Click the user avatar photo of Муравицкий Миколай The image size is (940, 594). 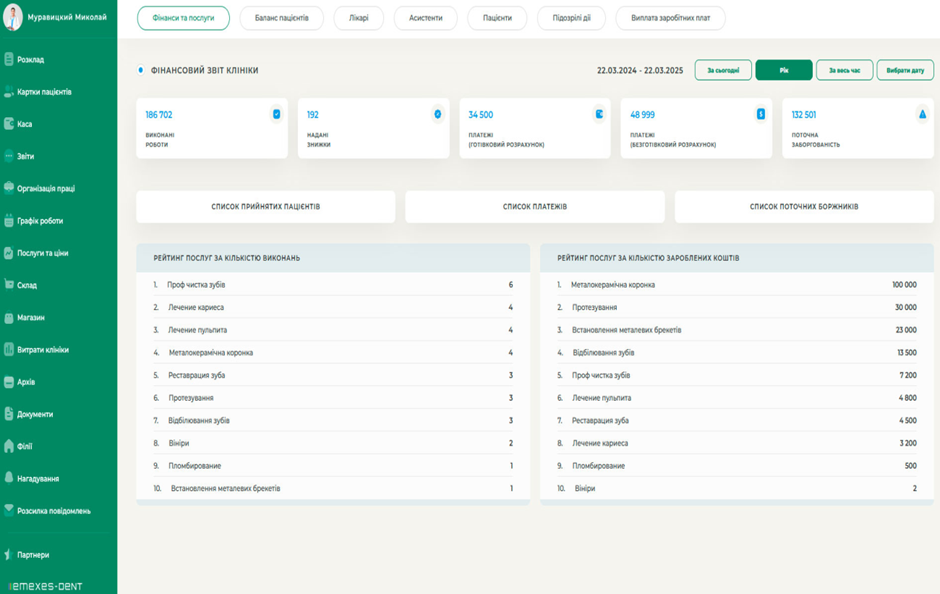point(13,17)
